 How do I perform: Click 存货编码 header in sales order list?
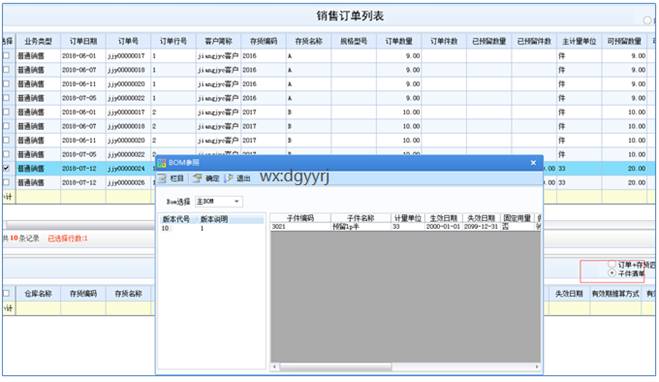pyautogui.click(x=264, y=41)
